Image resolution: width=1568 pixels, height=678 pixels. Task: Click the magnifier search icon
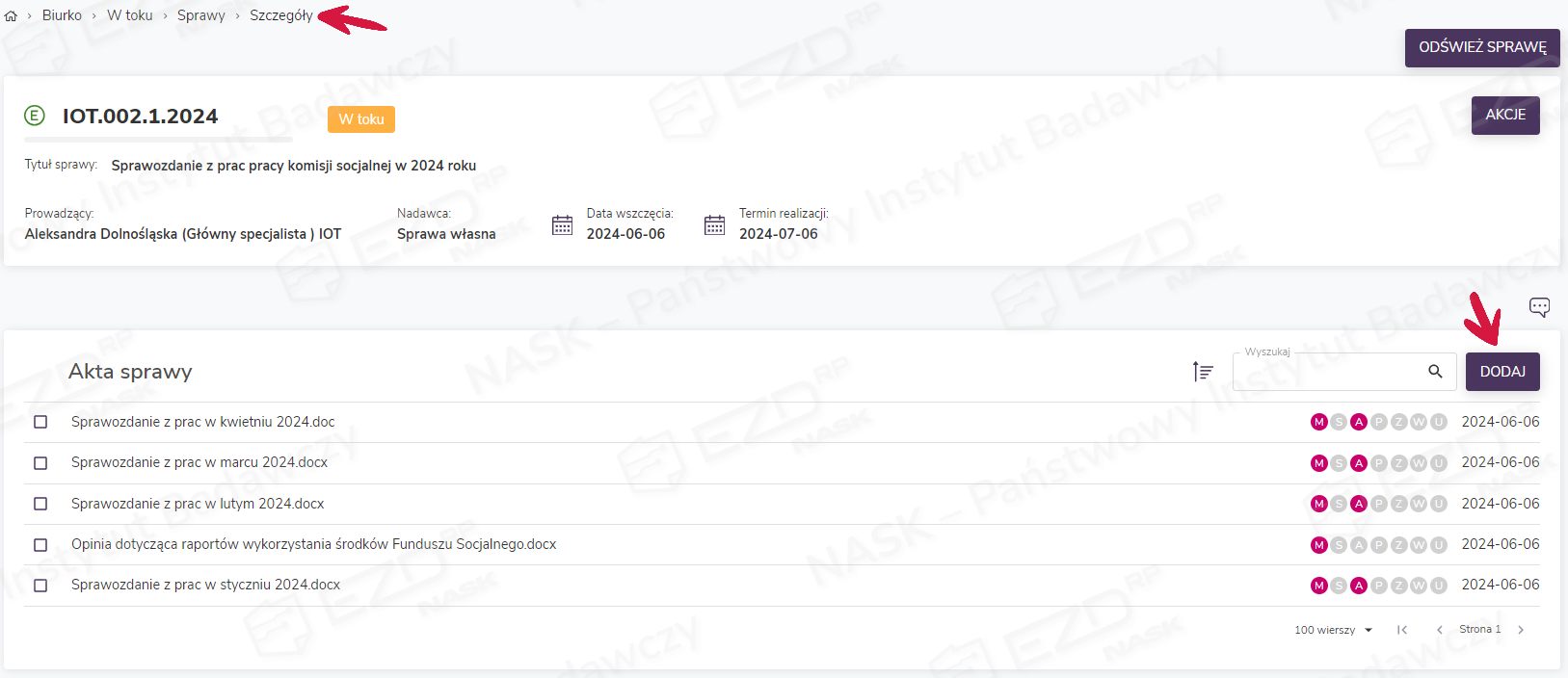click(x=1435, y=372)
